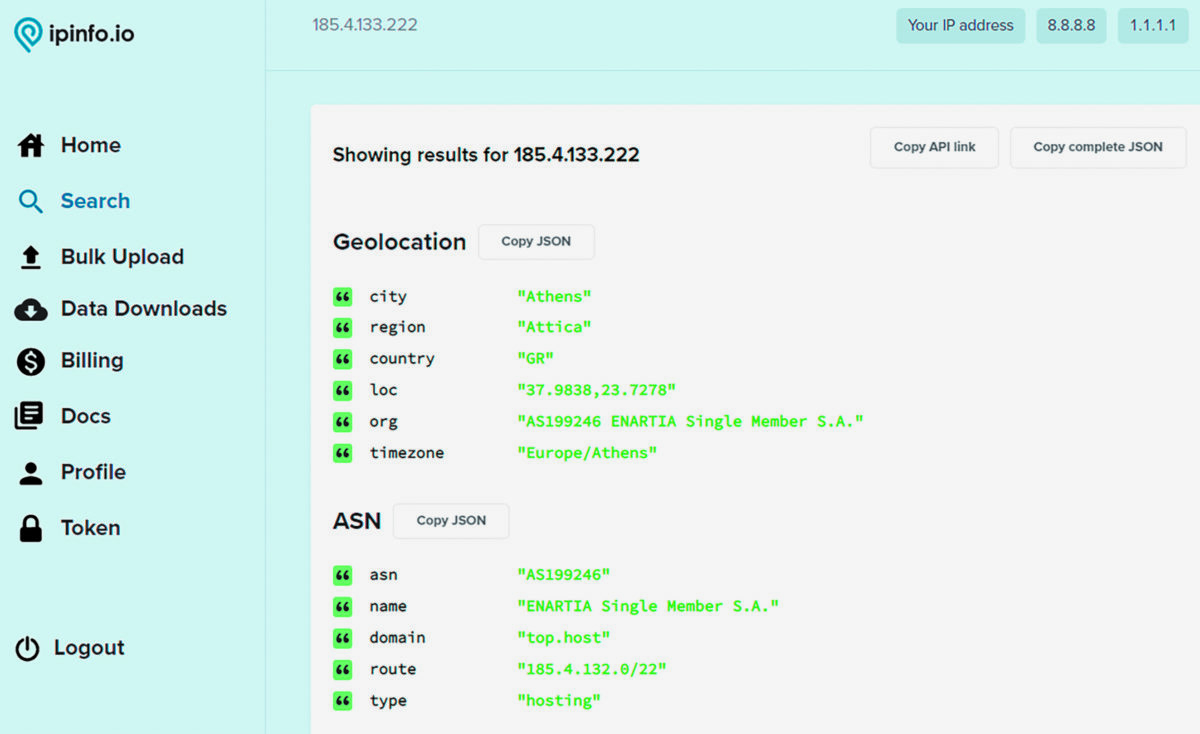Viewport: 1200px width, 734px height.
Task: Click the region value "Attica"
Action: coord(555,328)
